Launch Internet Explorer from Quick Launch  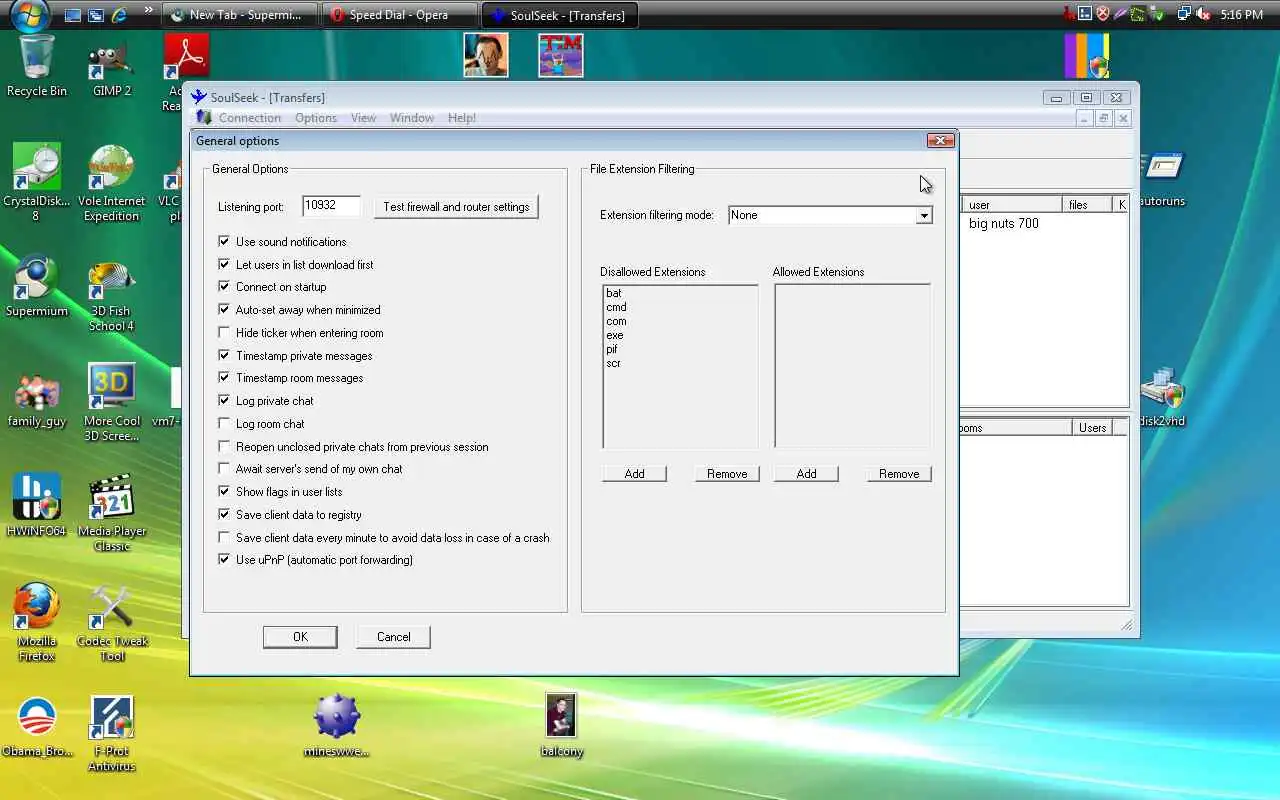[x=120, y=15]
